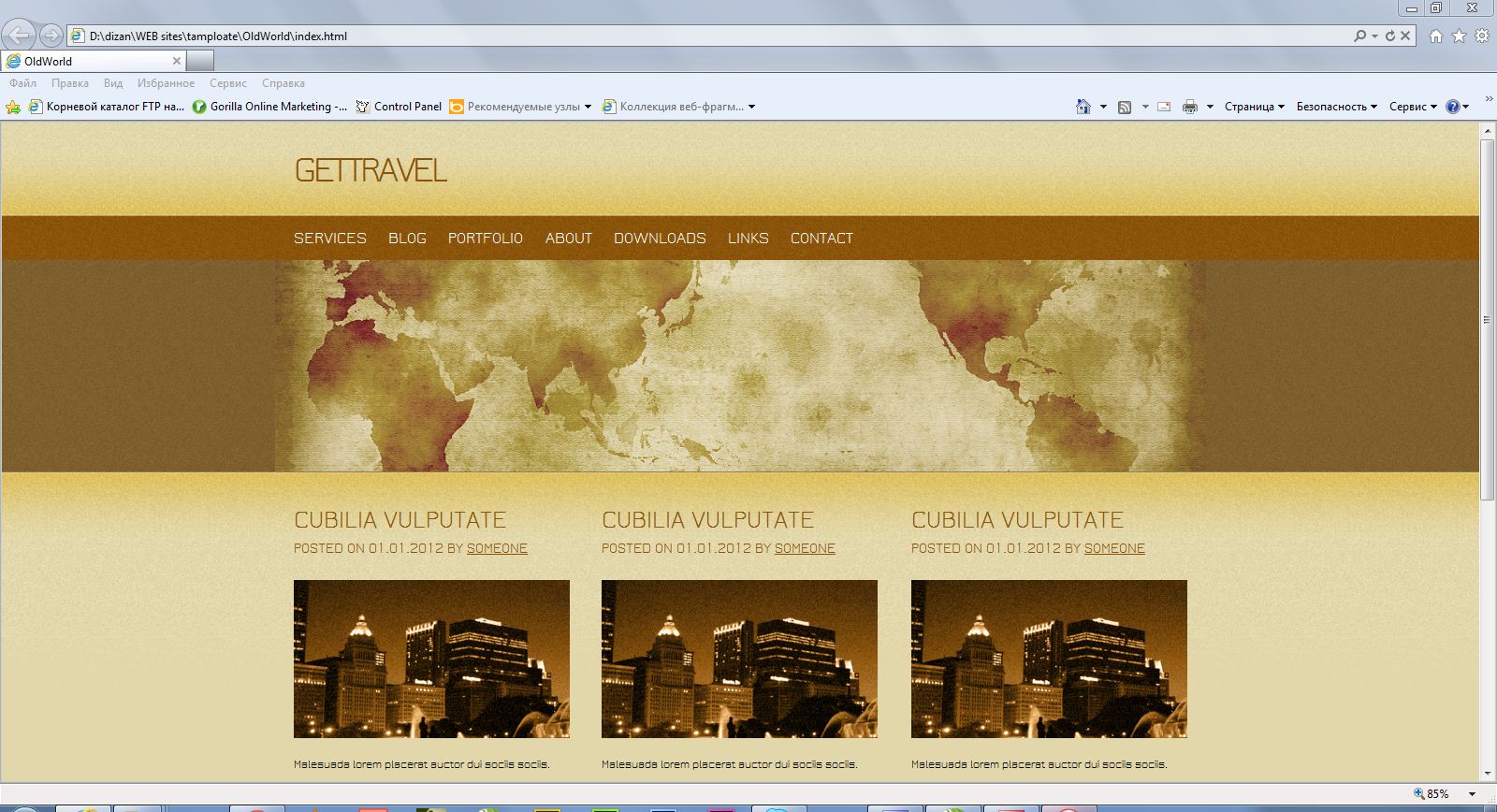Open the Gorilla Online Marketing favorite
This screenshot has height=812, width=1497.
click(x=269, y=107)
